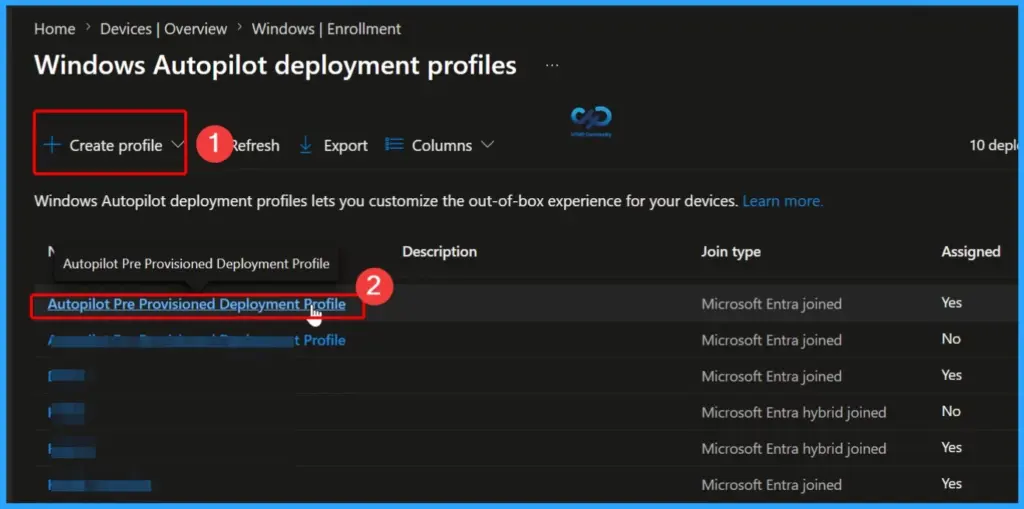Click the Export button label
This screenshot has width=1024, height=509.
click(345, 145)
